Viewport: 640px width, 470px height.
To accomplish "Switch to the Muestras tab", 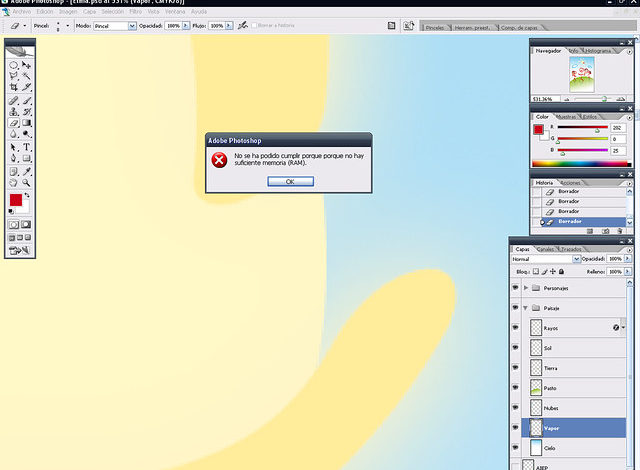I will [566, 117].
